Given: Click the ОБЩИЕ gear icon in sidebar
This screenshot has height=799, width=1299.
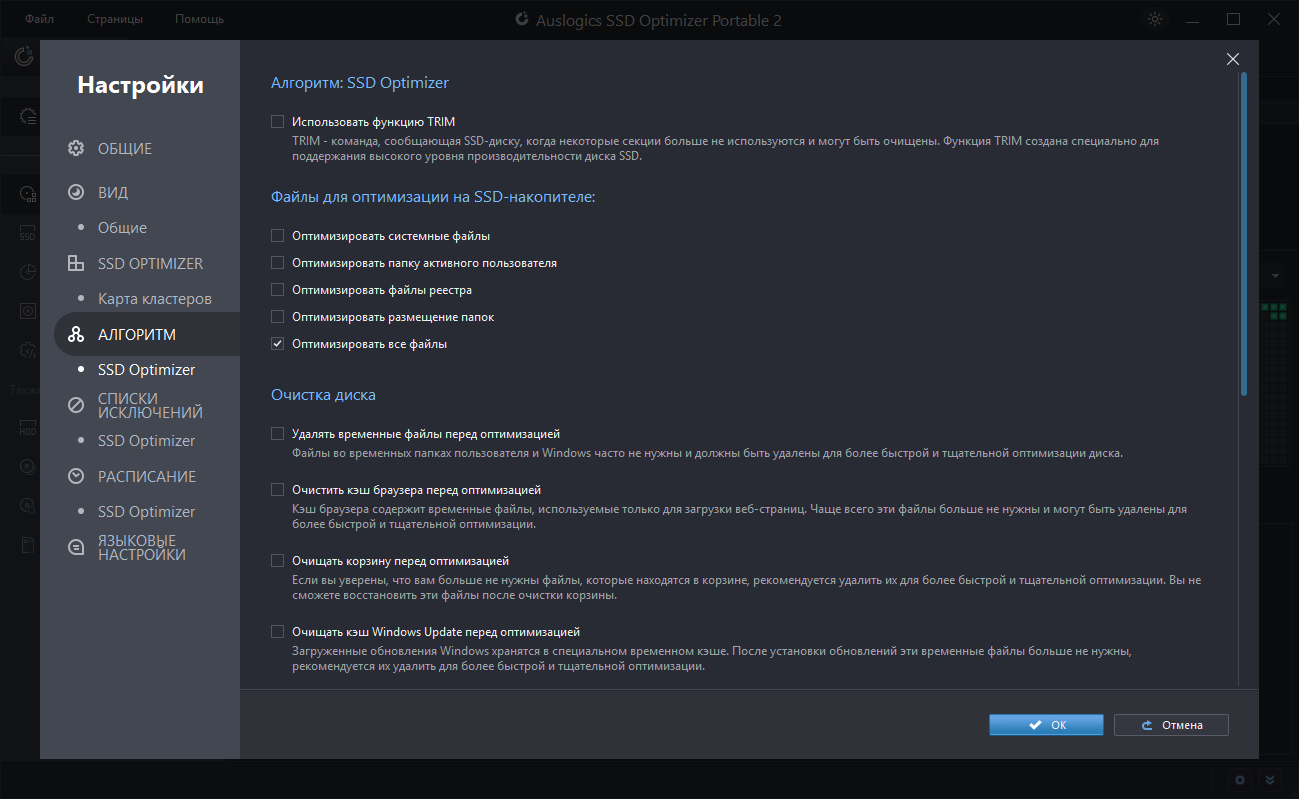Looking at the screenshot, I should click(76, 149).
